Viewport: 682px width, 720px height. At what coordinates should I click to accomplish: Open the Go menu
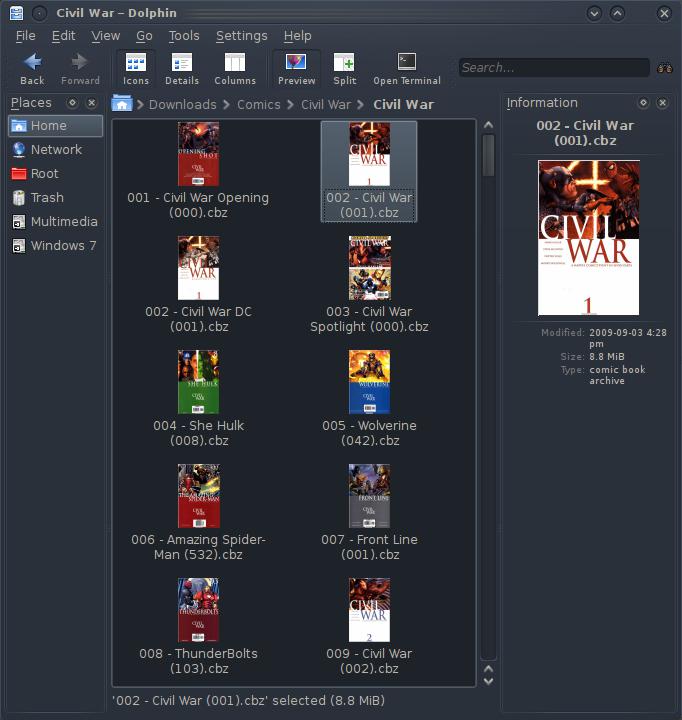pos(144,36)
